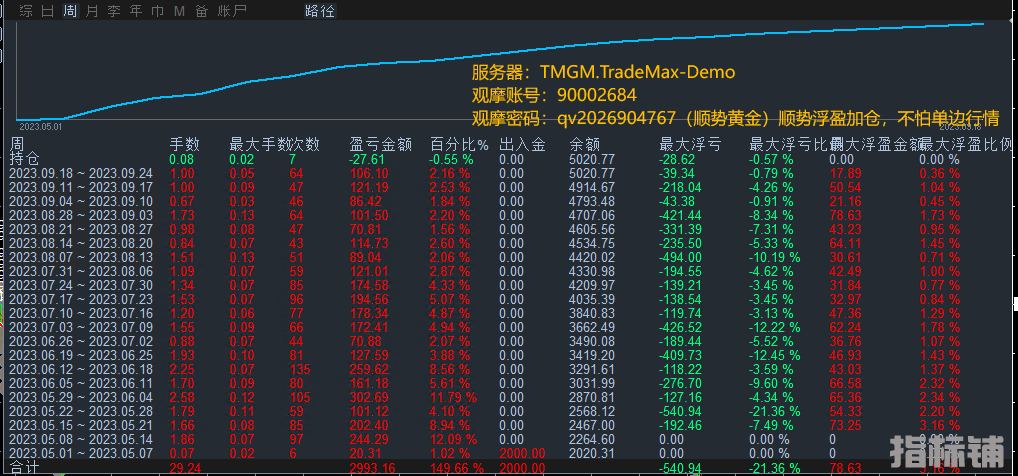1018x476 pixels.
Task: Click the 2023.05.01 chart start date label
Action: (x=40, y=127)
